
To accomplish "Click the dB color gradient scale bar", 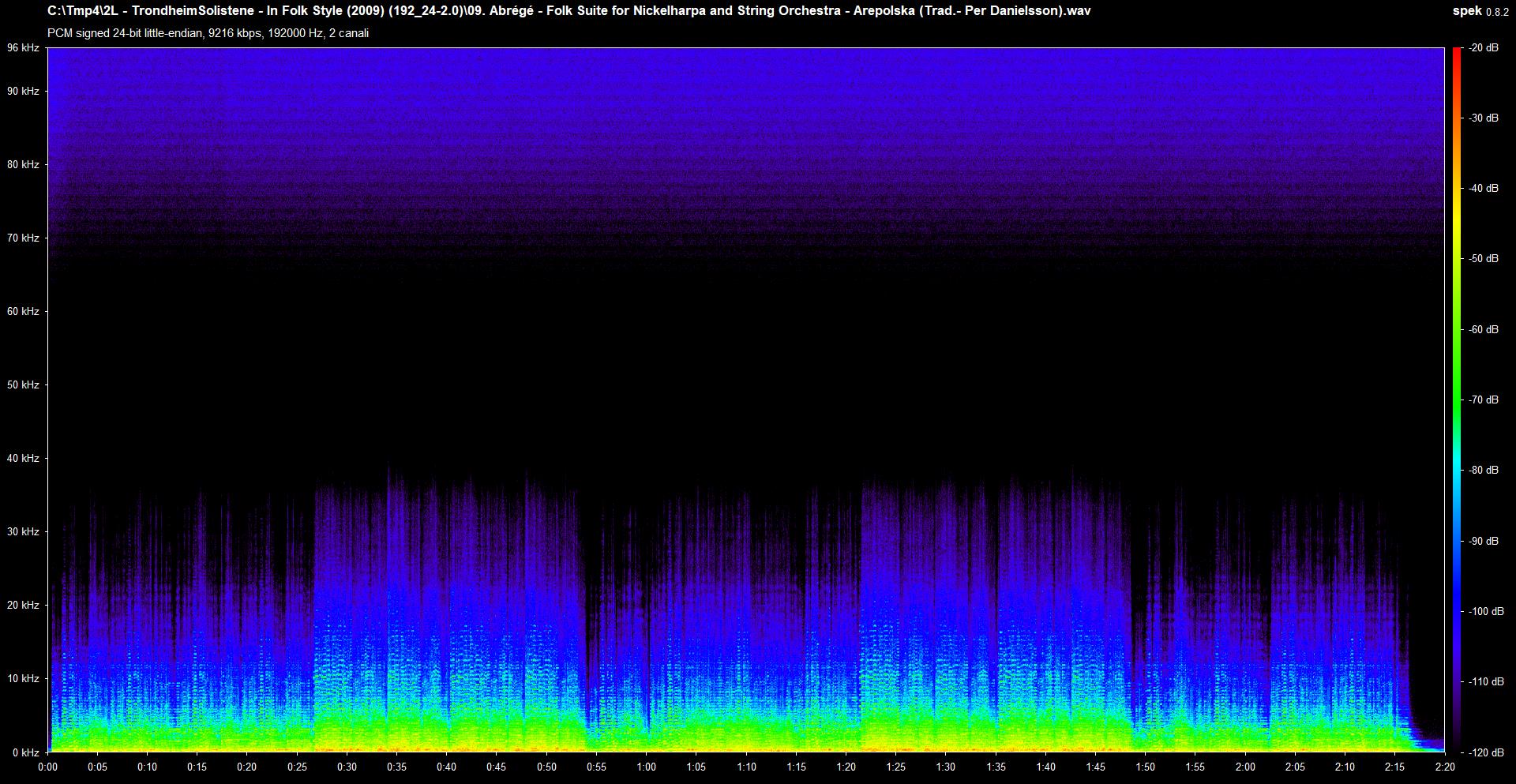I will pyautogui.click(x=1457, y=400).
